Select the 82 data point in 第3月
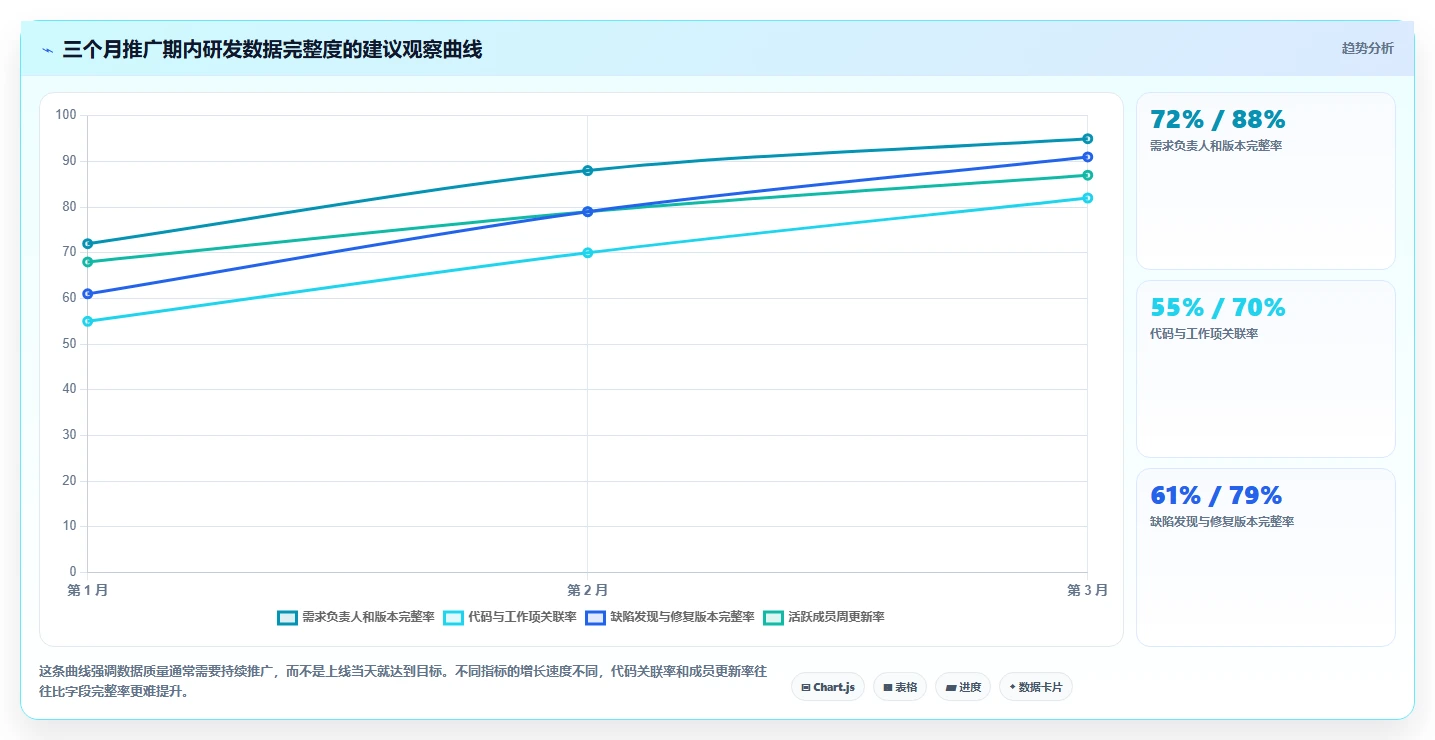This screenshot has height=740, width=1435. pyautogui.click(x=1088, y=198)
